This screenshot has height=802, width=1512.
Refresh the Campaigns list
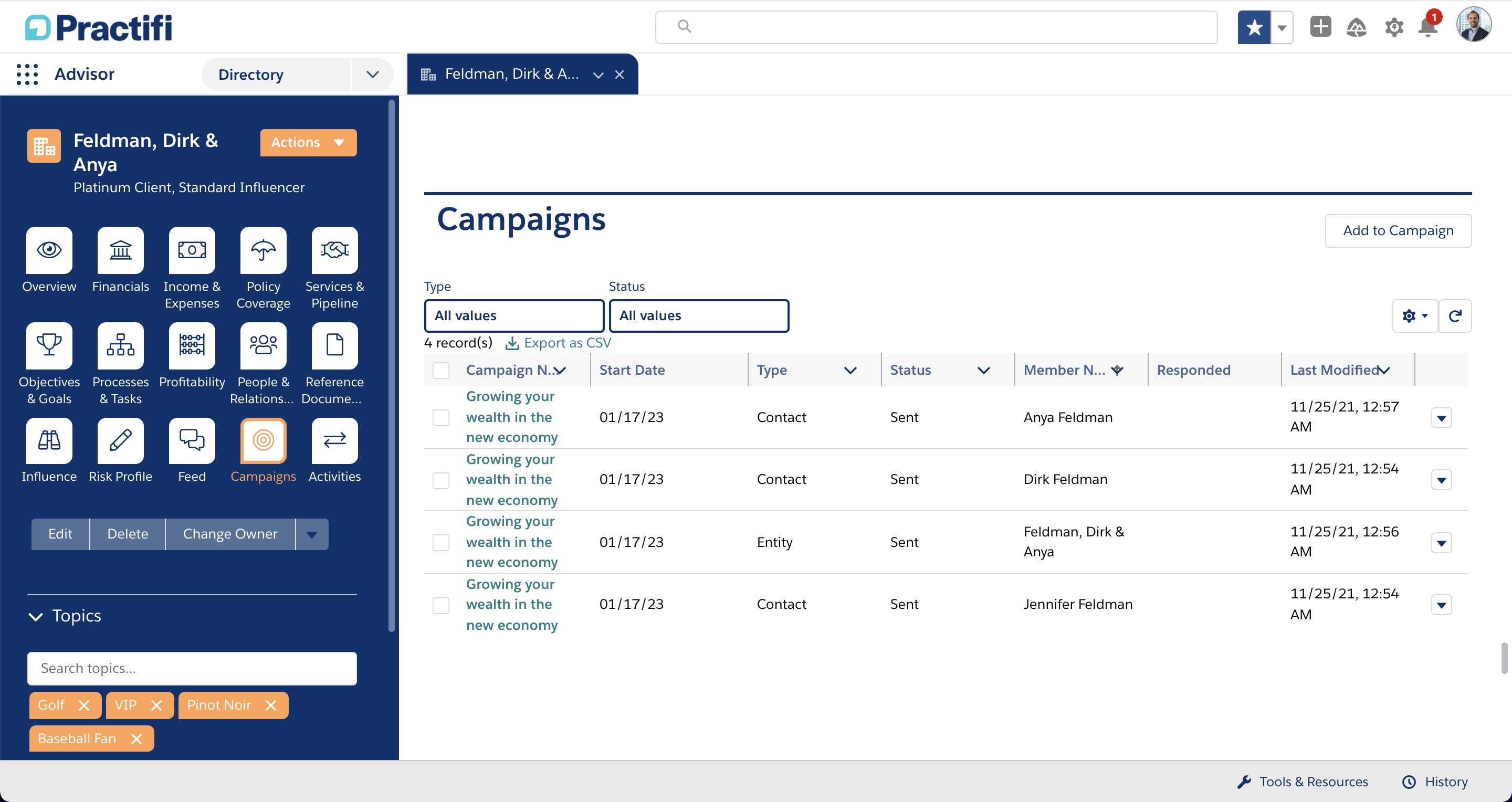pos(1454,316)
